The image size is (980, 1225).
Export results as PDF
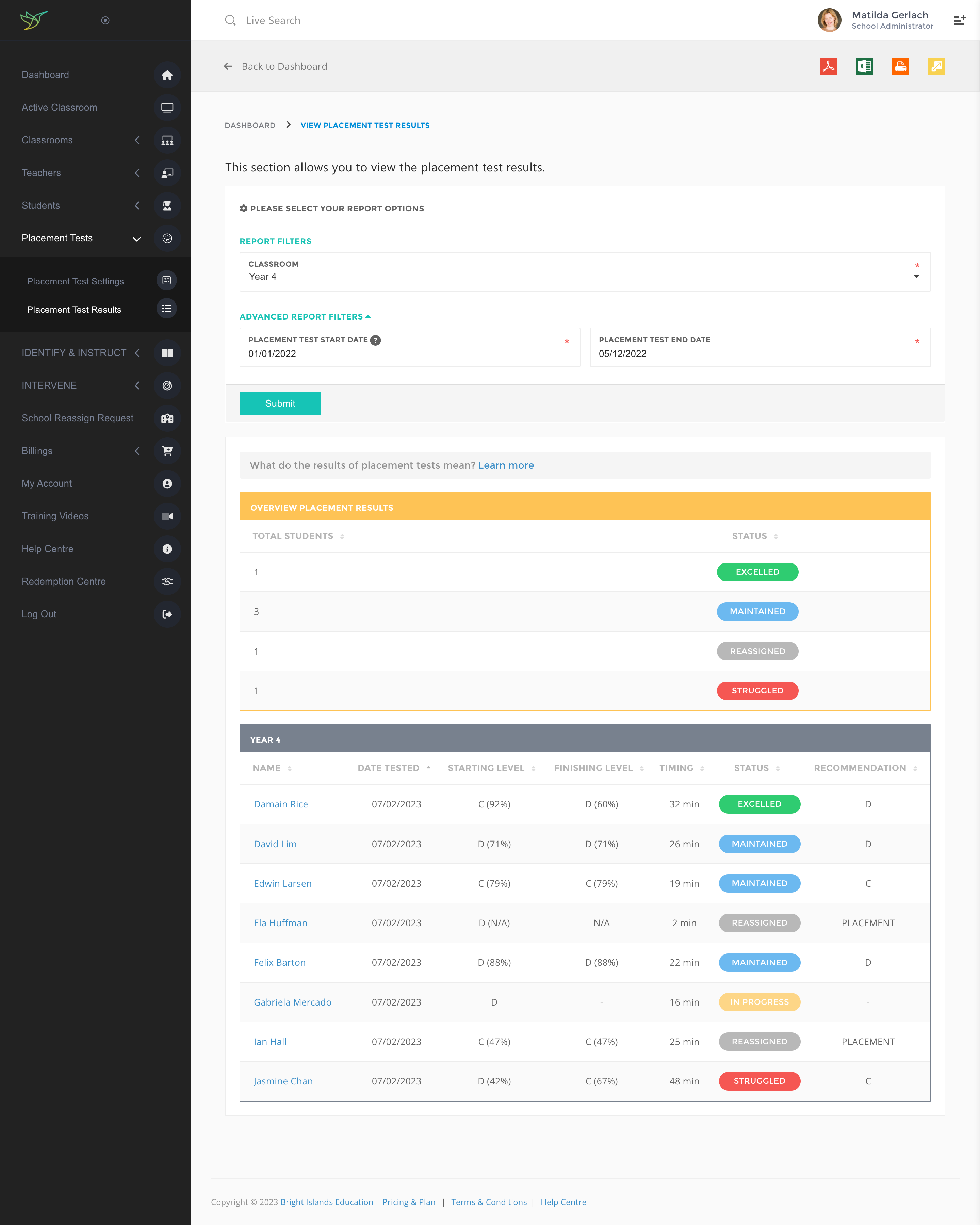(x=828, y=66)
